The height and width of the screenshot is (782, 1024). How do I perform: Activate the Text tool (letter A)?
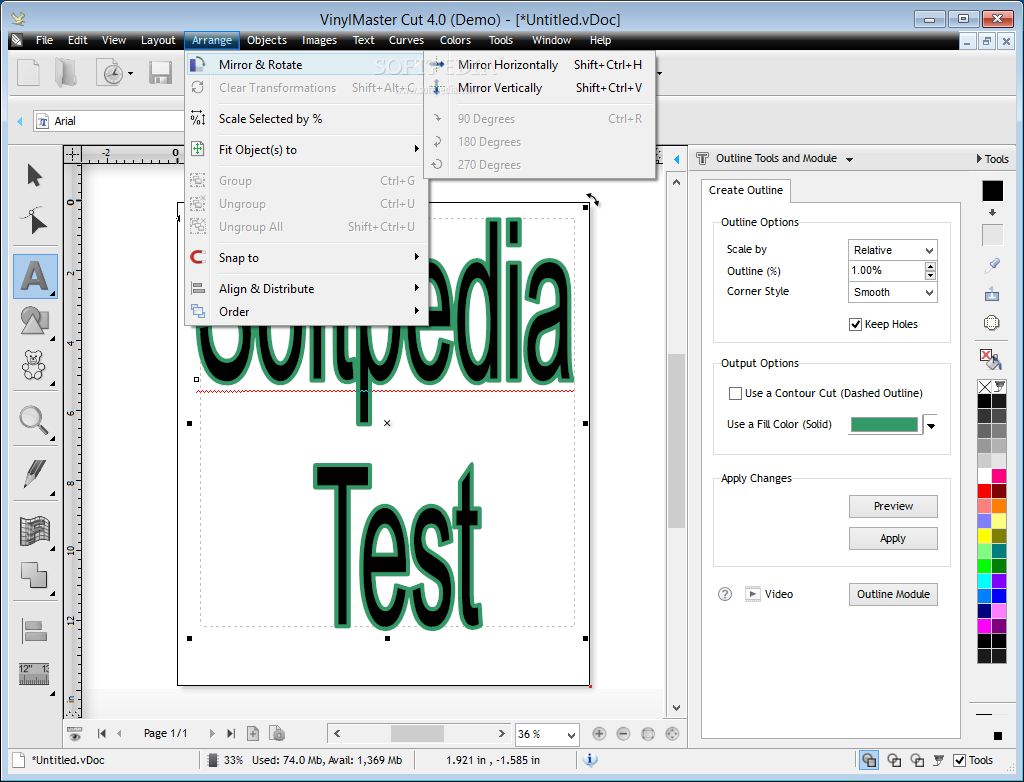click(x=35, y=276)
